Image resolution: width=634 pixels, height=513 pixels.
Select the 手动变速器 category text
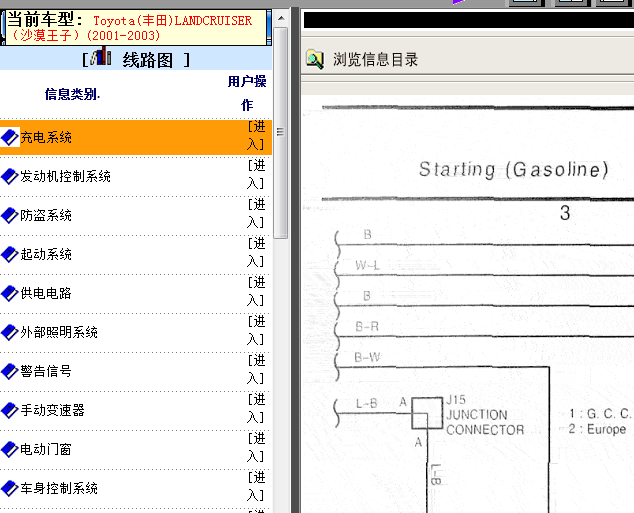[53, 410]
